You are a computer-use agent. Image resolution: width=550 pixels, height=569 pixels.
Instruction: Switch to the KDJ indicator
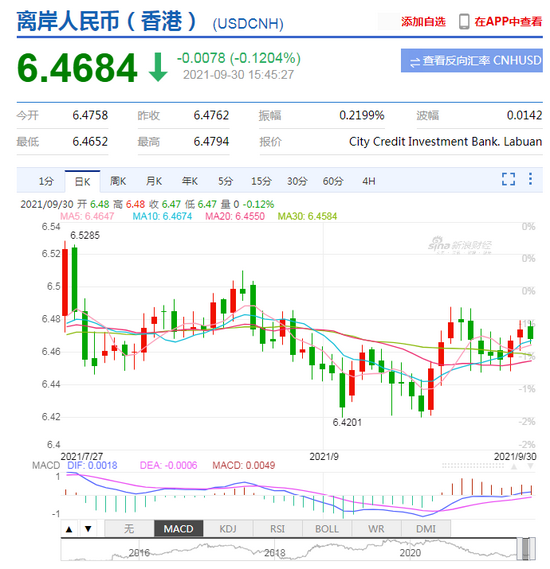(228, 529)
